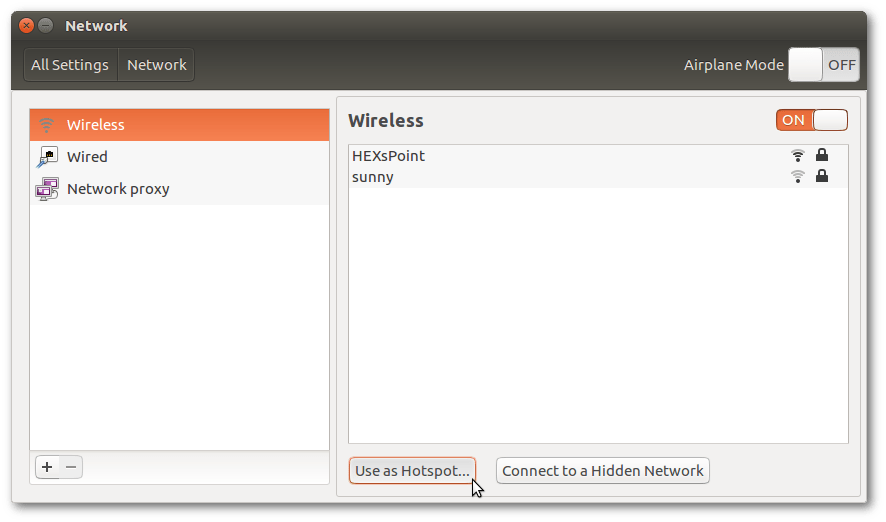The height and width of the screenshot is (522, 886).
Task: Choose the sunny network
Action: tap(598, 177)
